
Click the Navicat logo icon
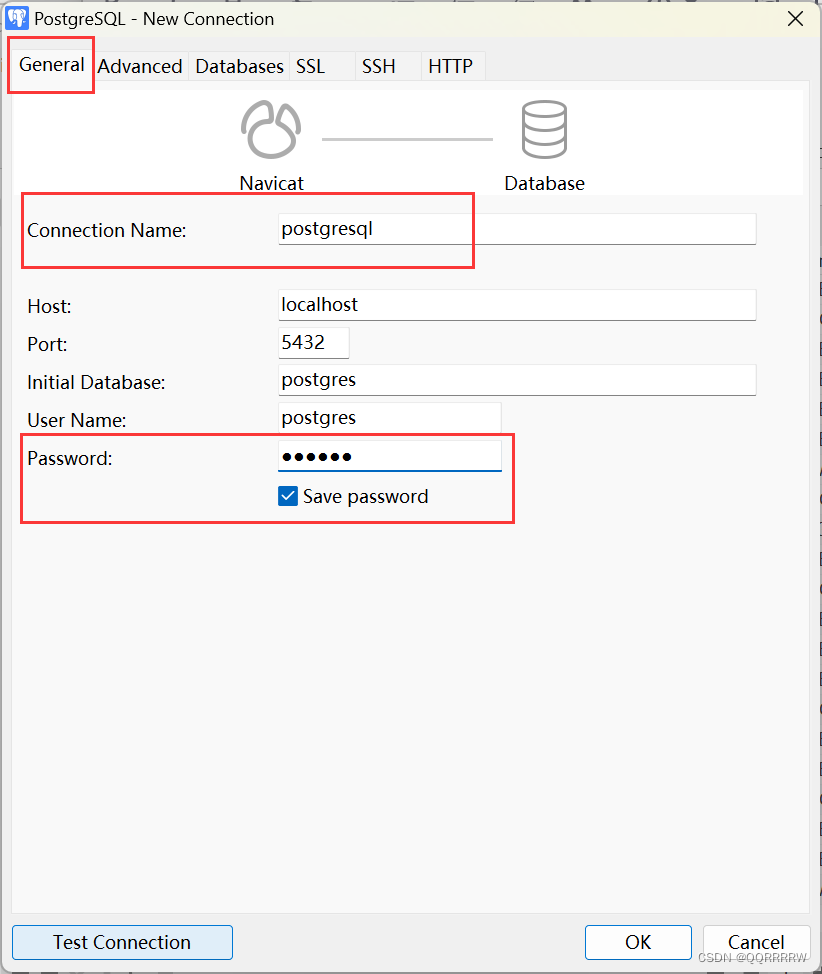(x=271, y=130)
